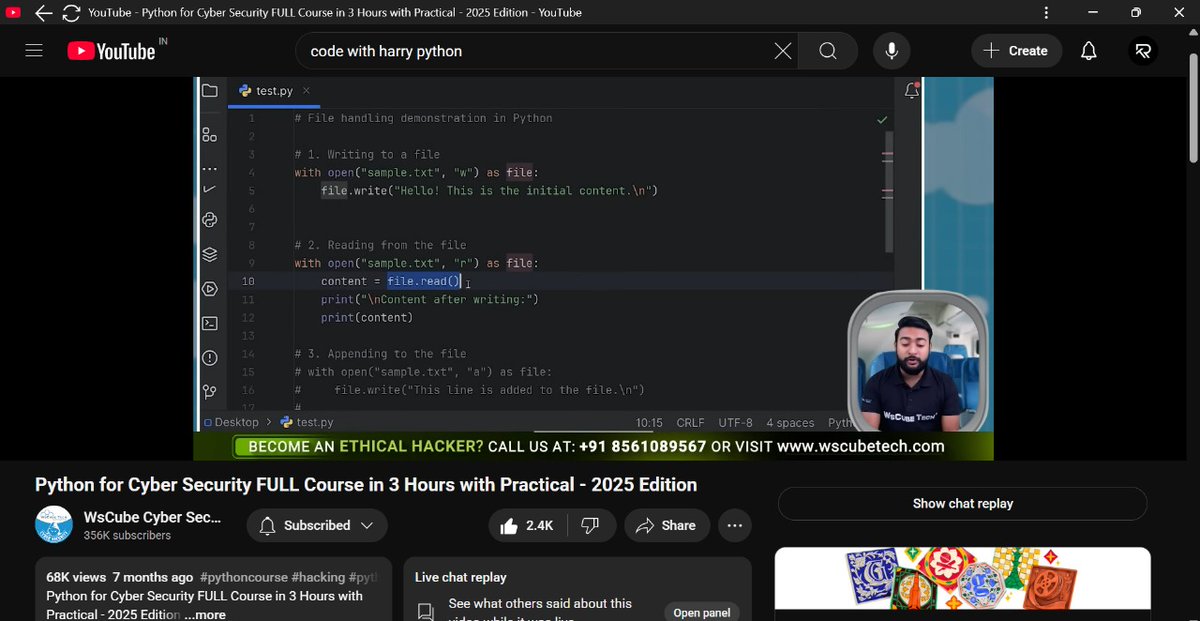Viewport: 1200px width, 621px height.
Task: Click the Structure icon in video's IDE sidebar
Action: (210, 135)
